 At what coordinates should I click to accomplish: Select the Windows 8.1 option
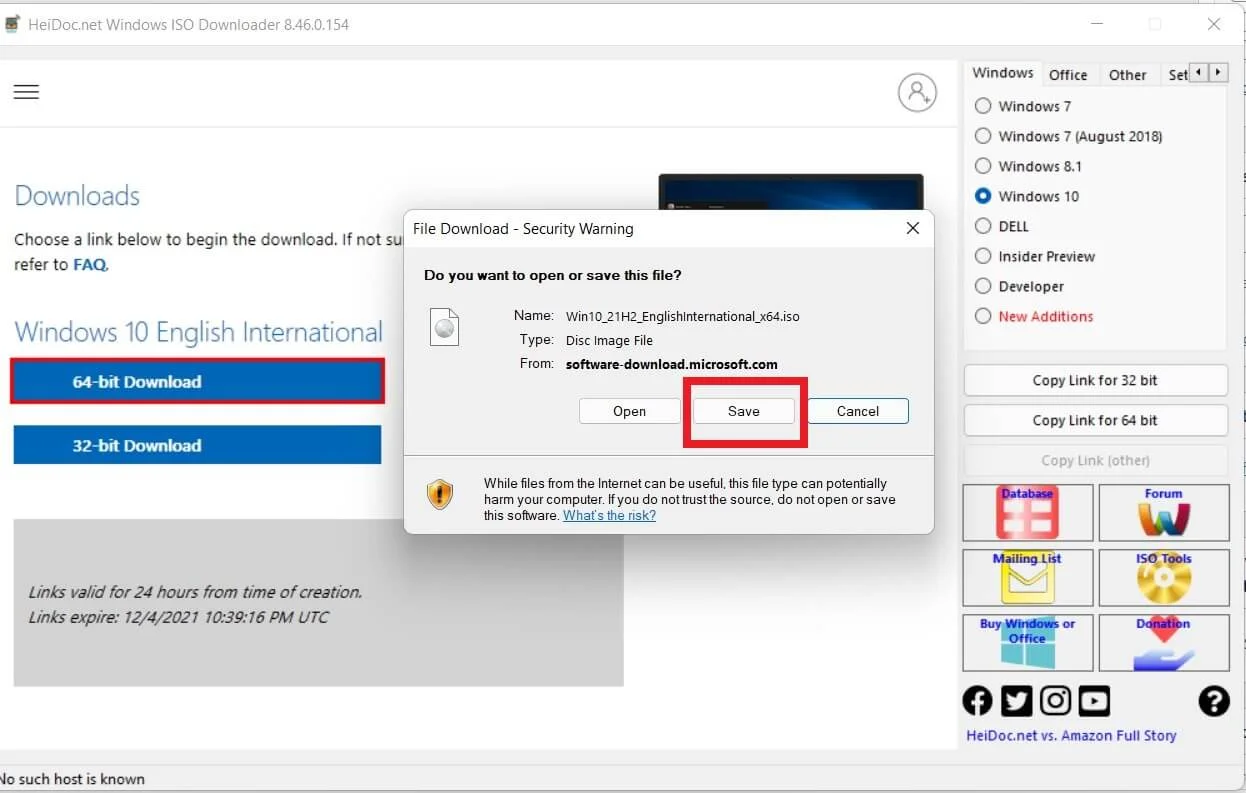point(983,166)
